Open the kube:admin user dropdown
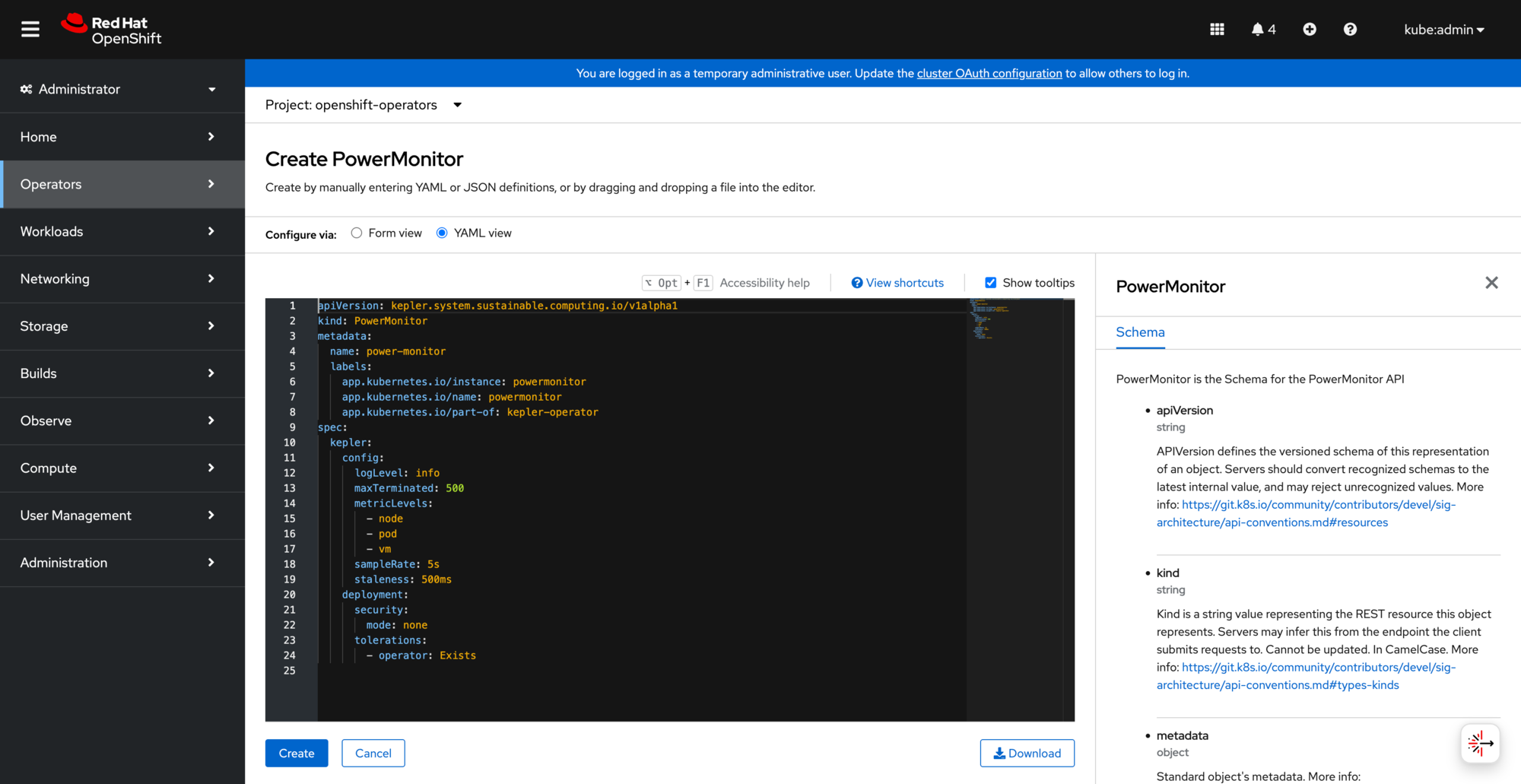Image resolution: width=1521 pixels, height=784 pixels. 1443,29
